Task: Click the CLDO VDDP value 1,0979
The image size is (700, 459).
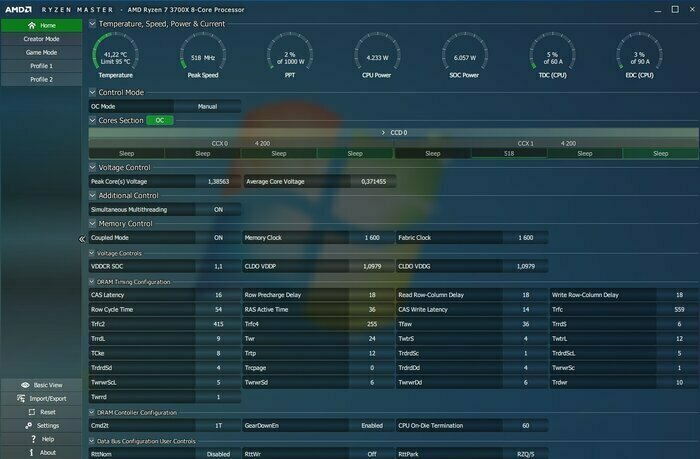Action: [x=371, y=266]
